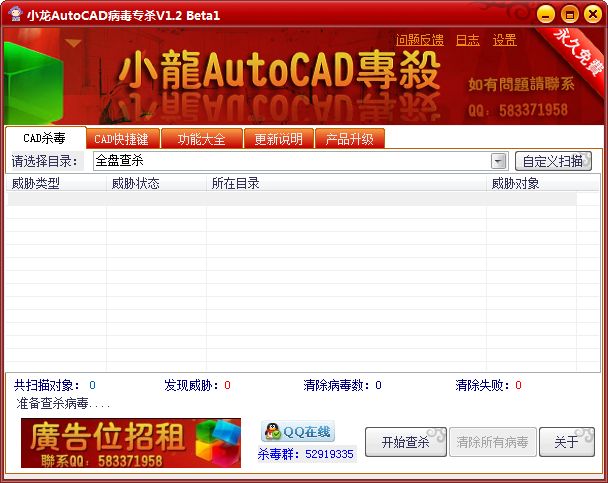608x483 pixels.
Task: Start scanning with 开始查杀 button
Action: coord(406,442)
